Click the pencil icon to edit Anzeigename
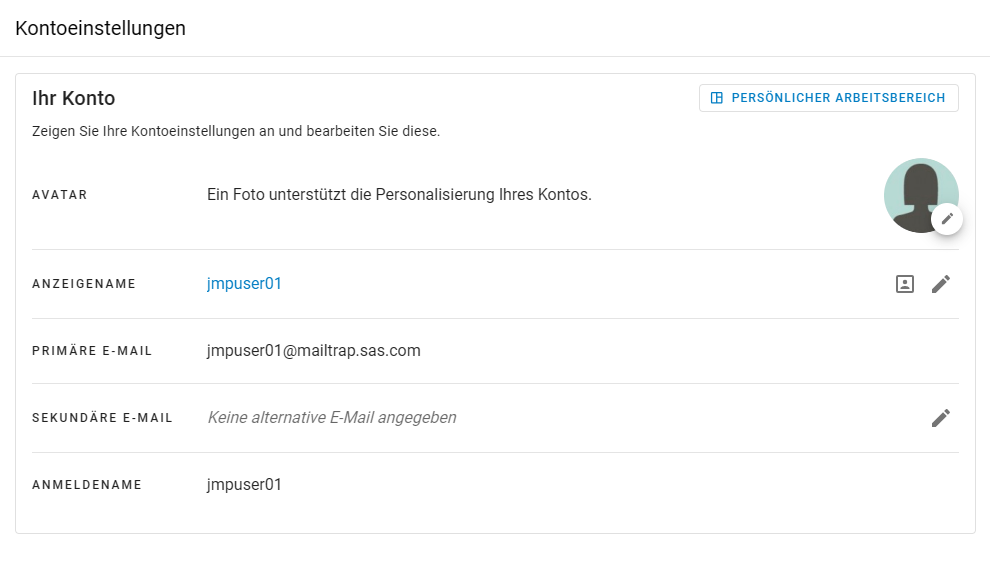 pyautogui.click(x=940, y=284)
